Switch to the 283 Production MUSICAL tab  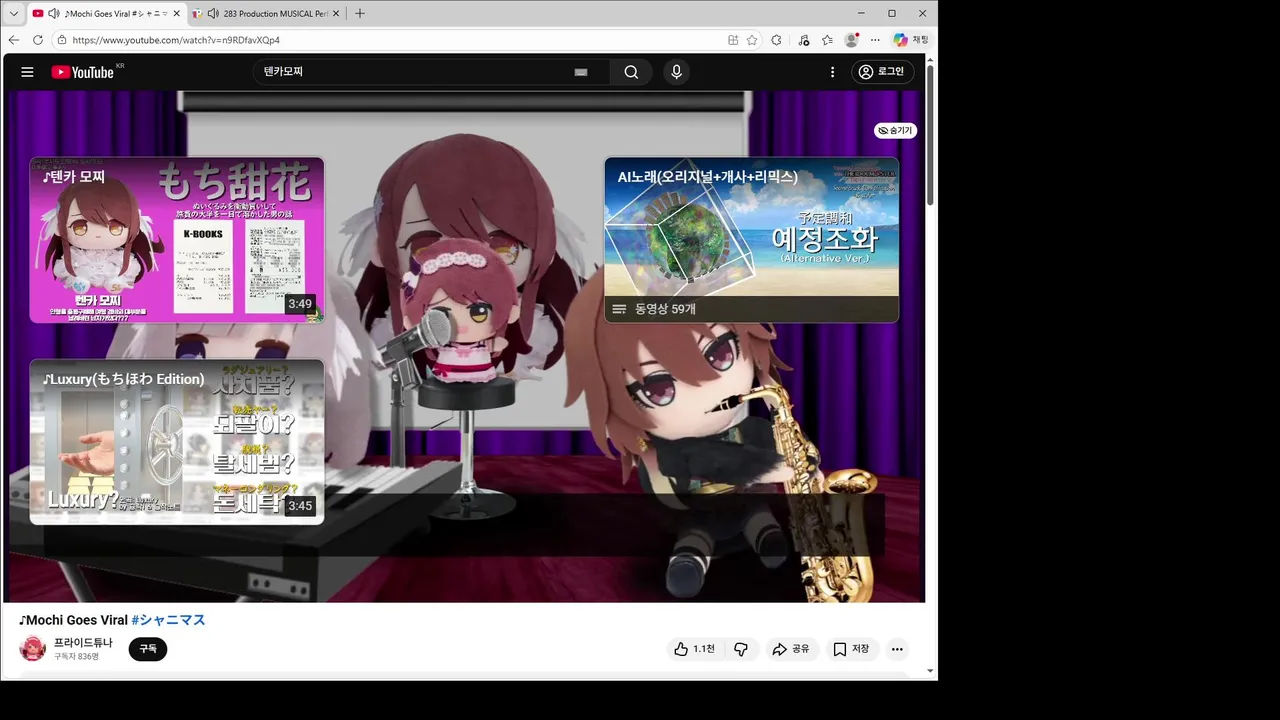(266, 13)
